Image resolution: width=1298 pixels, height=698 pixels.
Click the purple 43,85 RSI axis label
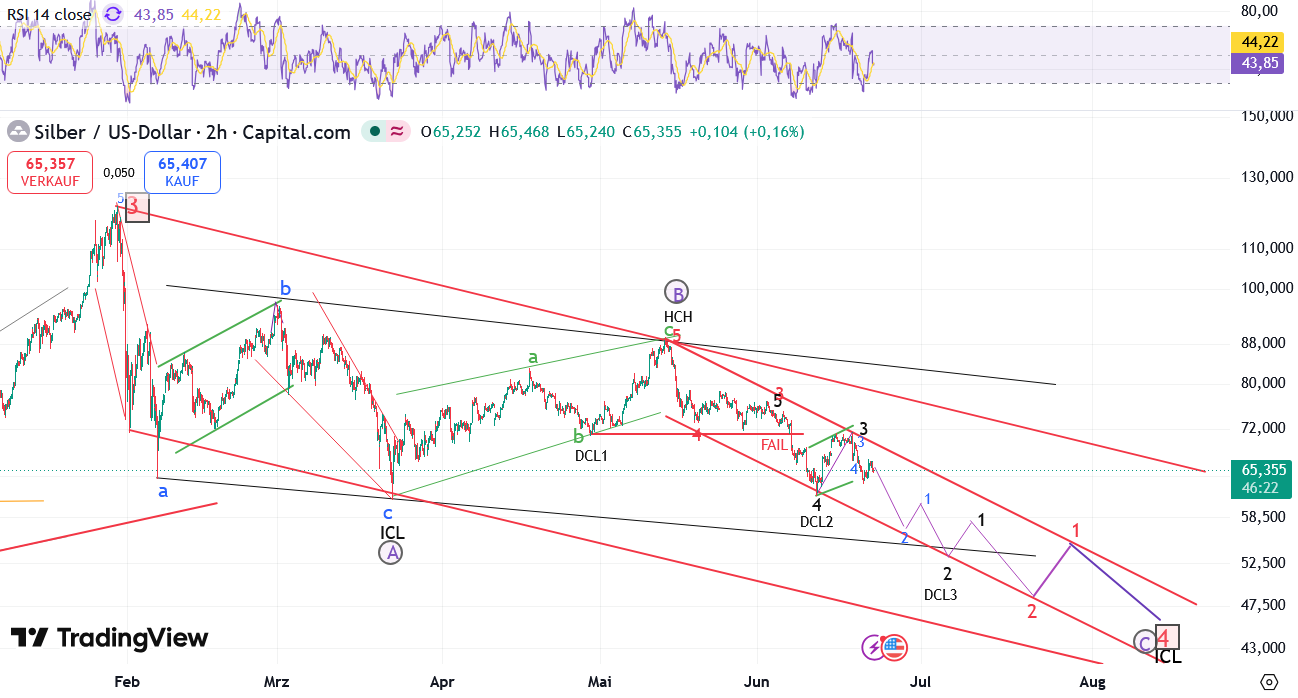pyautogui.click(x=1258, y=62)
